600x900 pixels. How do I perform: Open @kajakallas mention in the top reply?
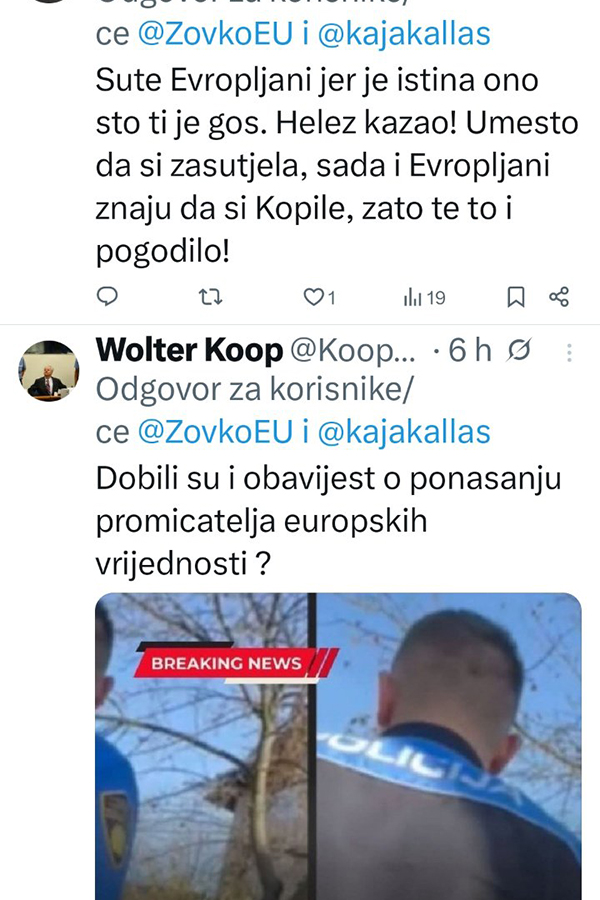pos(404,34)
